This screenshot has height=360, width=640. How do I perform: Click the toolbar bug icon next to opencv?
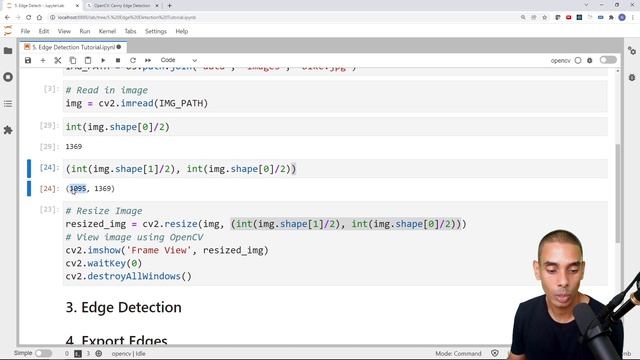pos(589,60)
